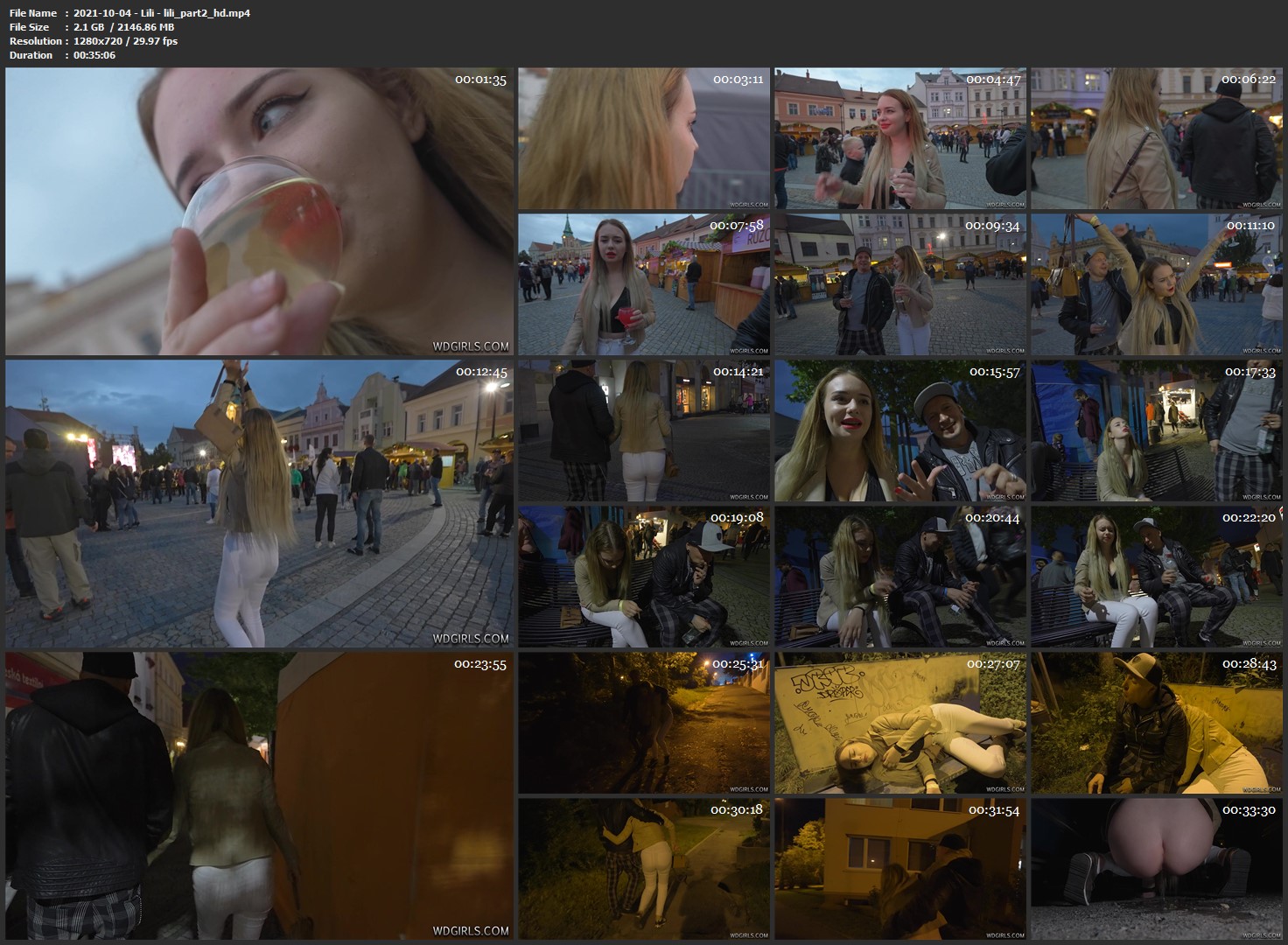Select the thumbnail timestamped 00:17:33
Viewport: 1288px width, 945px height.
pyautogui.click(x=1156, y=430)
